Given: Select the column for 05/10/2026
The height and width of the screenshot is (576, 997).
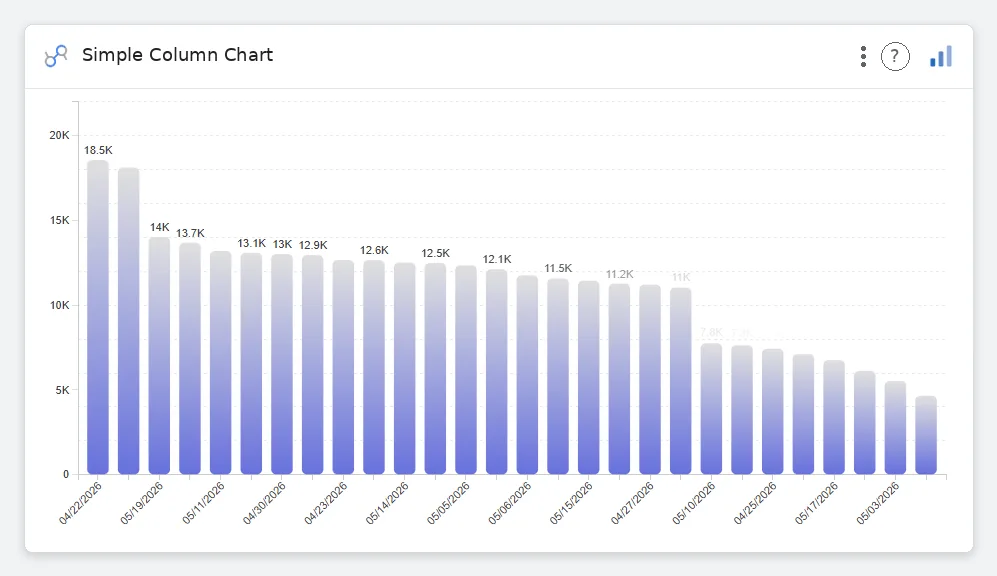Looking at the screenshot, I should pos(712,409).
